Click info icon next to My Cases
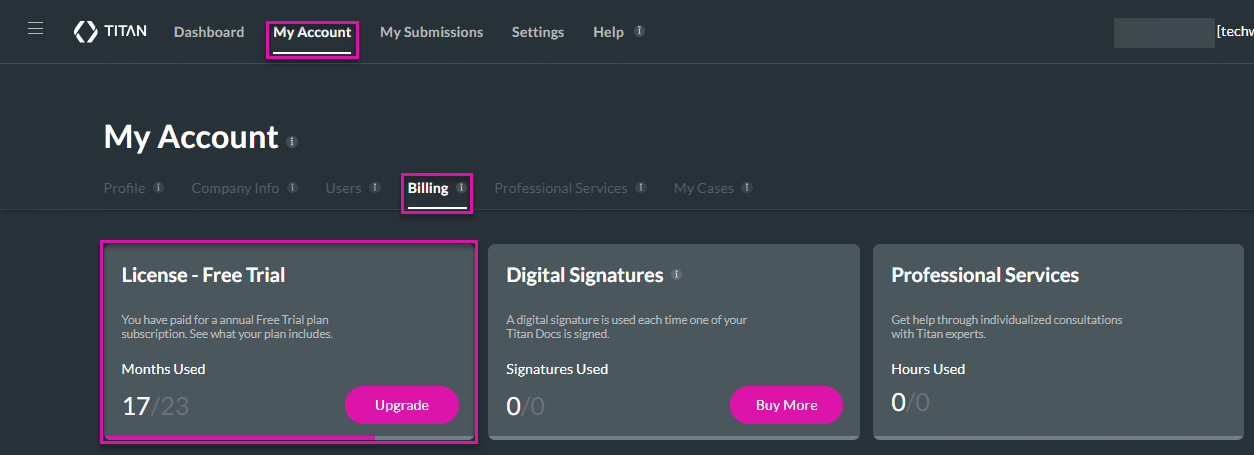 click(747, 187)
